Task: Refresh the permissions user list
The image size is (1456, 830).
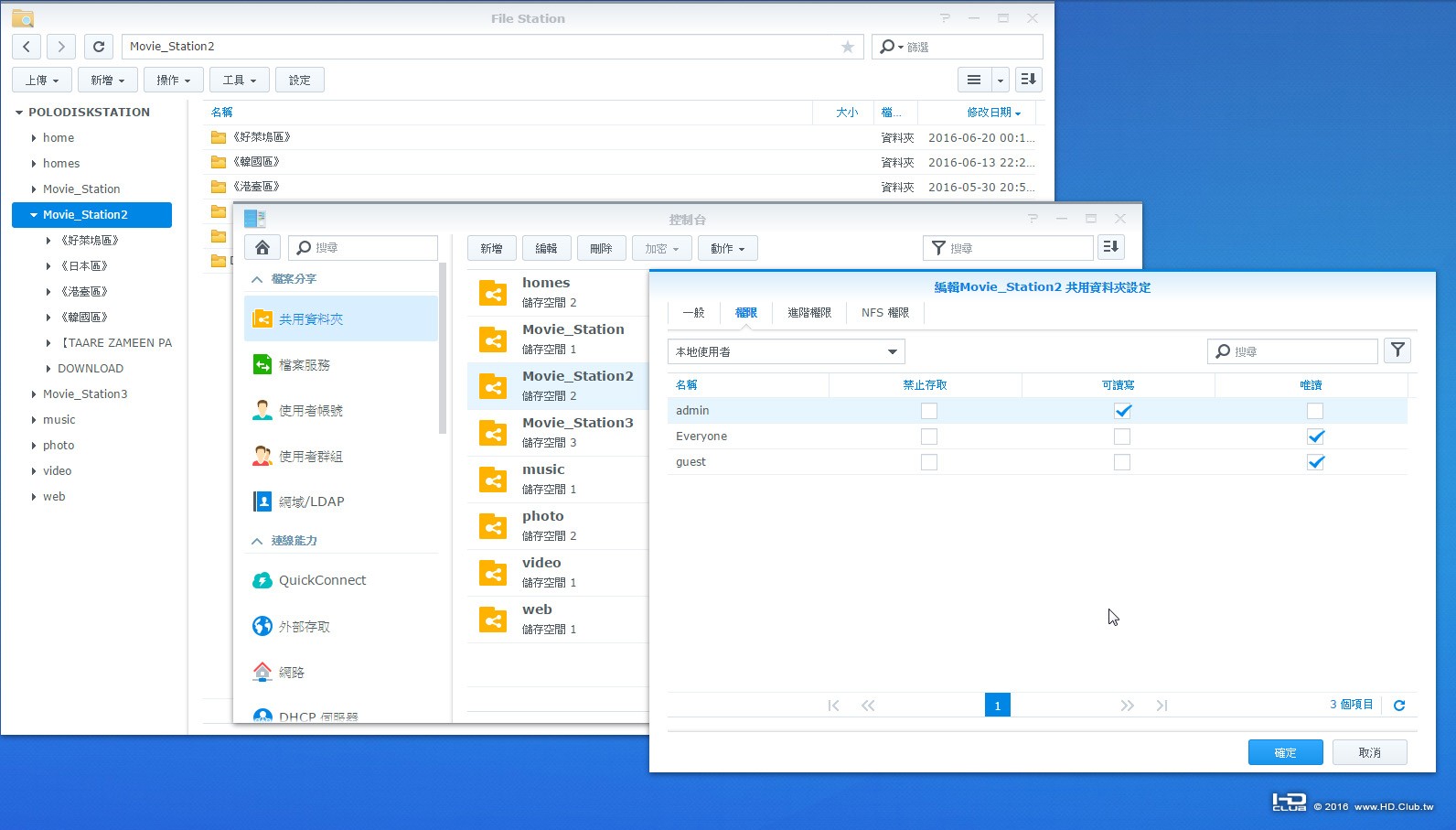Action: pos(1399,706)
